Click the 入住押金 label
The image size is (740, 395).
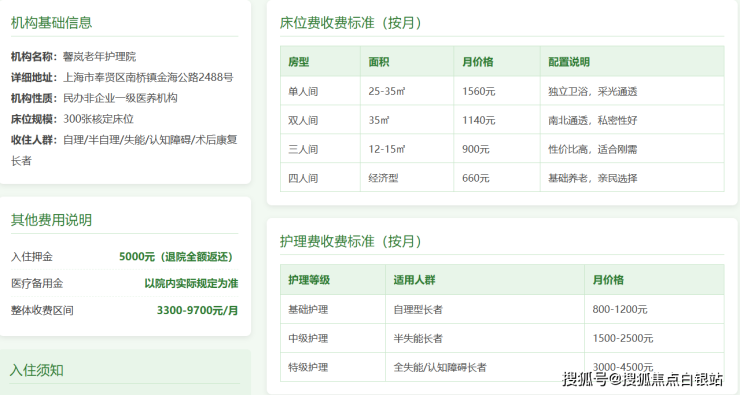coord(32,257)
